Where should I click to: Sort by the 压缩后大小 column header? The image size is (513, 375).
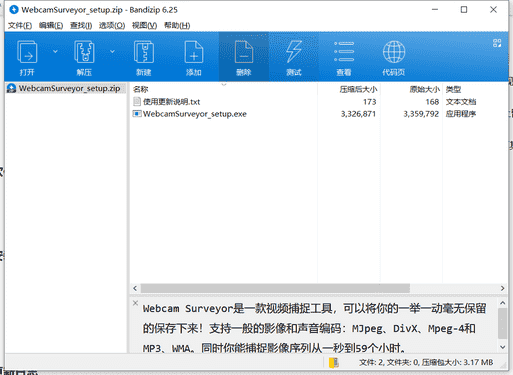pos(358,89)
